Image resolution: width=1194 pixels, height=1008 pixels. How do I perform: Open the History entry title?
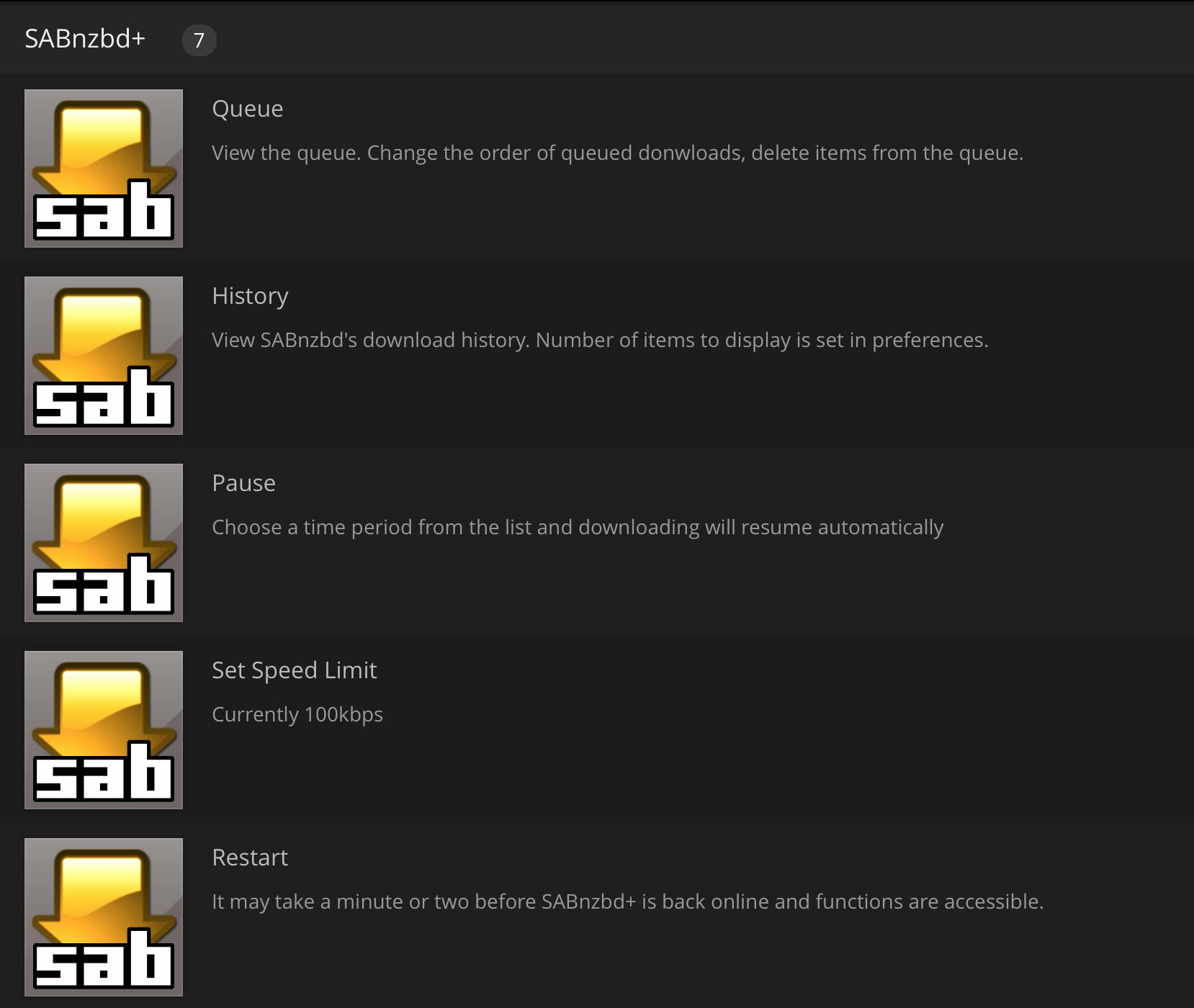click(250, 296)
